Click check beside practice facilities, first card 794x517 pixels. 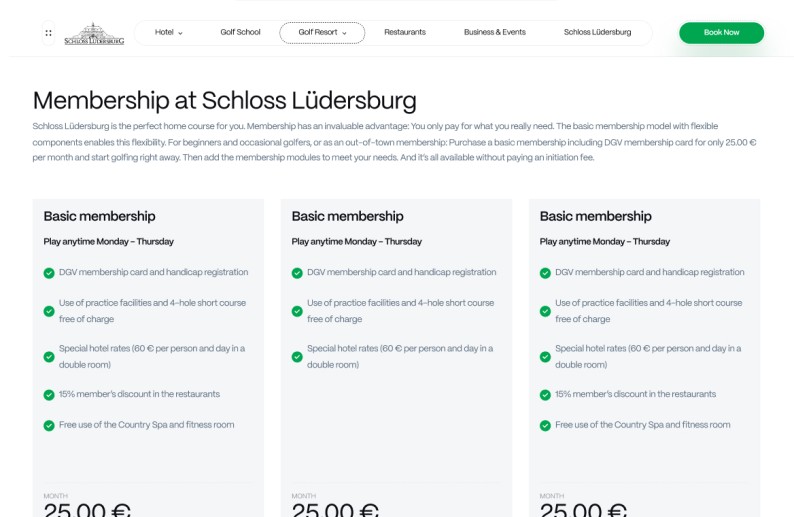(49, 311)
